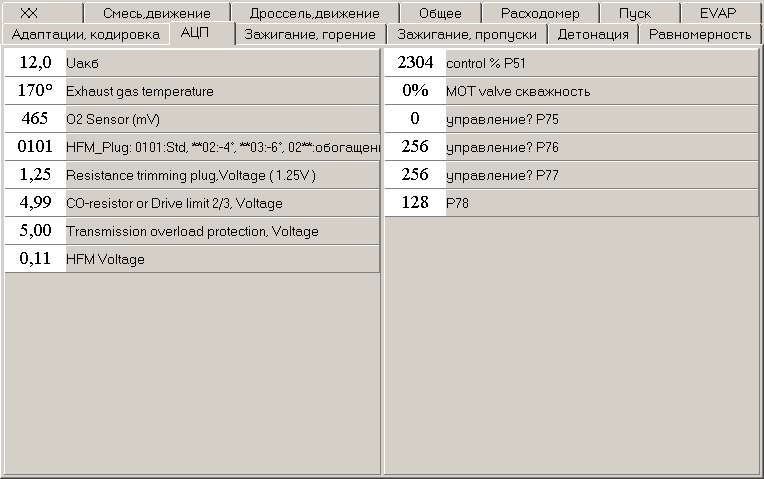Select the Общее tab
The height and width of the screenshot is (479, 764).
440,13
